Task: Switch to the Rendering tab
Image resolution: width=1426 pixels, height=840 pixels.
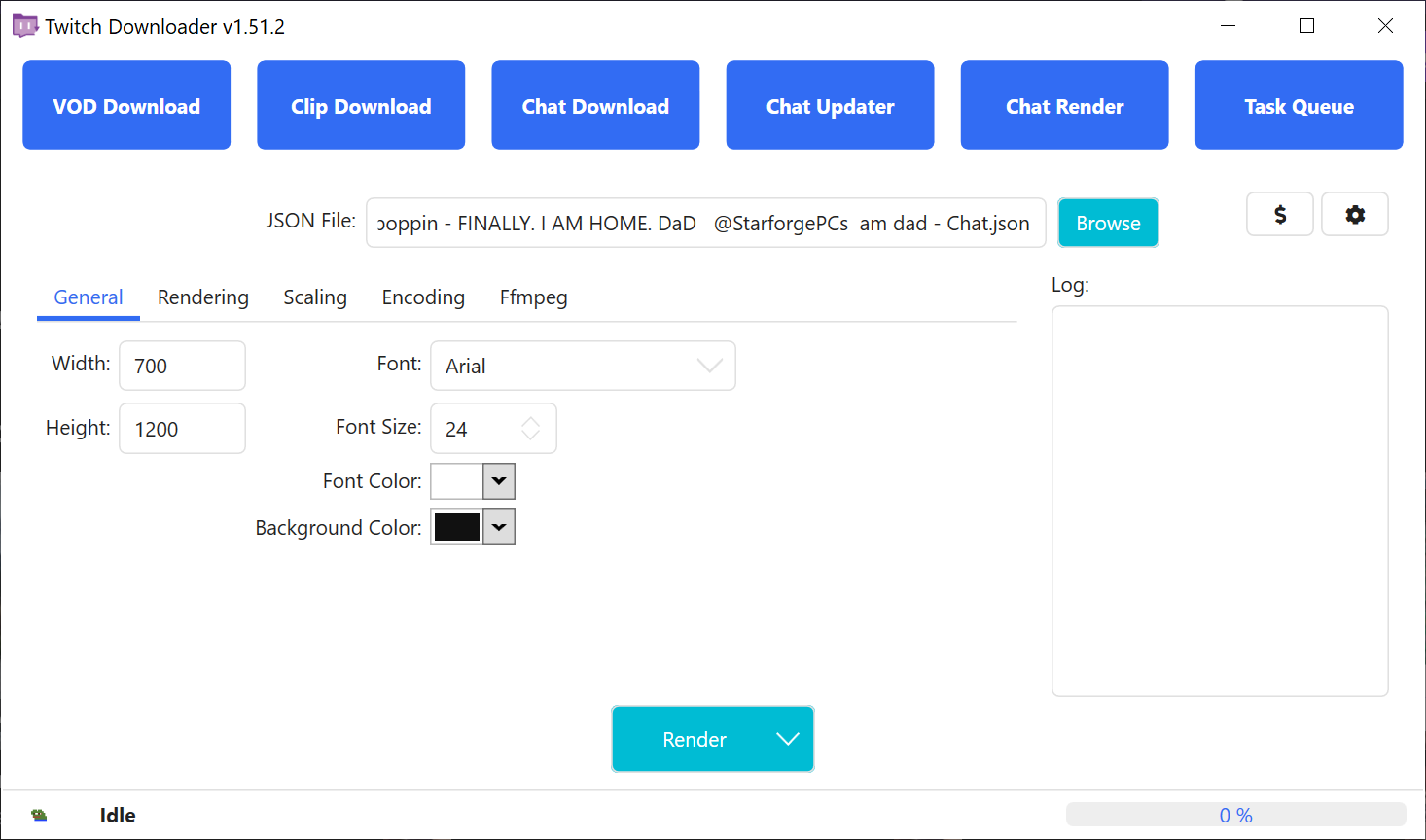Action: click(x=203, y=297)
